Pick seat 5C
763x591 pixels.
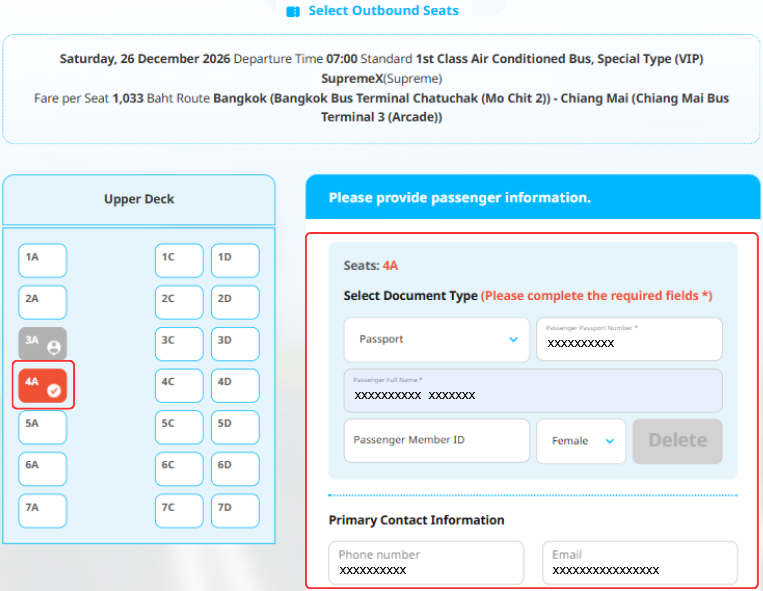pyautogui.click(x=179, y=427)
